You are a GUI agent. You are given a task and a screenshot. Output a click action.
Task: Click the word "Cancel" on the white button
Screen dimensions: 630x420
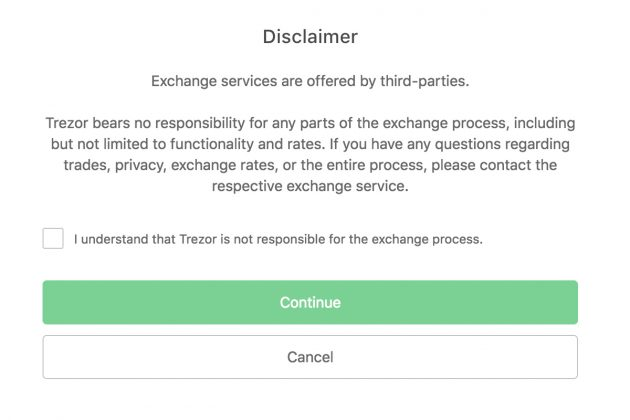pyautogui.click(x=310, y=357)
